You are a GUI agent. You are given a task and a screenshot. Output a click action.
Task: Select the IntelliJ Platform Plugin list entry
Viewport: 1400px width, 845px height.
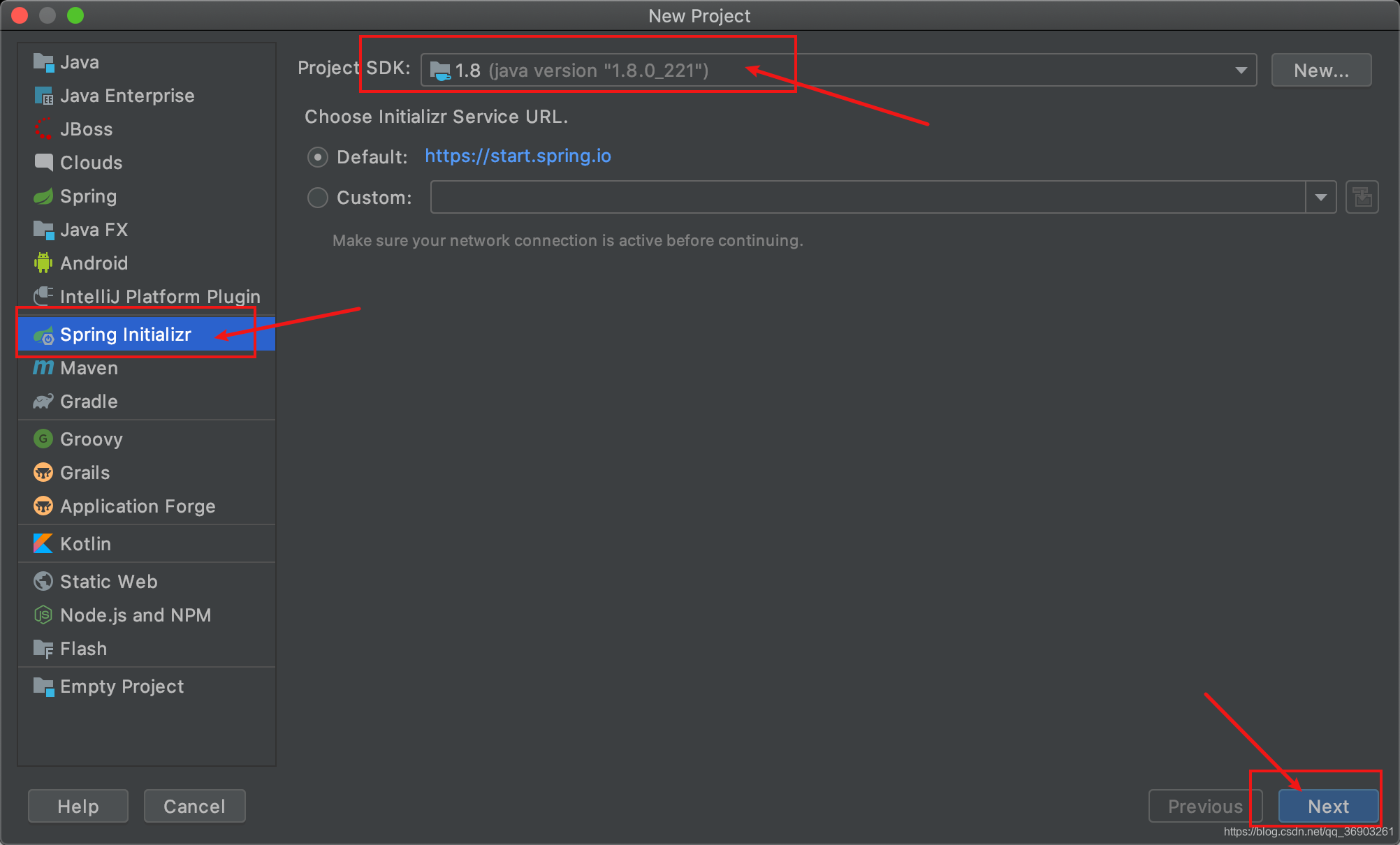point(147,297)
